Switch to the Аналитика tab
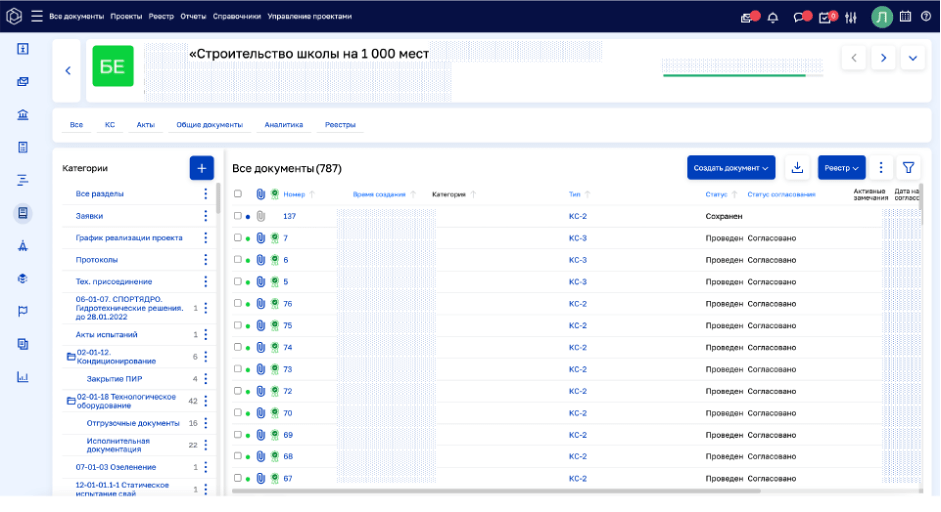This screenshot has width=941, height=512. [x=284, y=125]
